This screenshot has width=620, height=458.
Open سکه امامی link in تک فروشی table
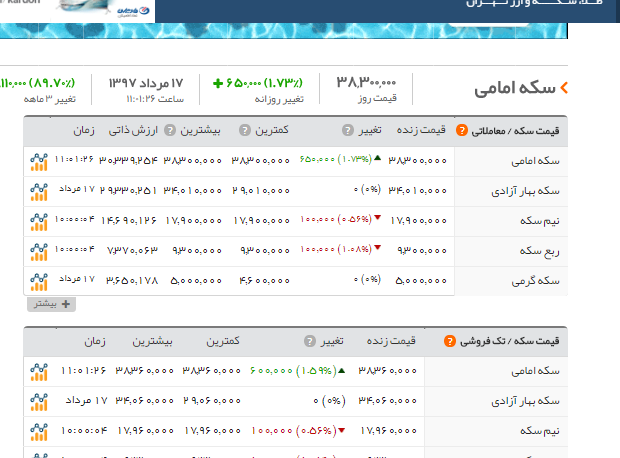click(x=535, y=371)
